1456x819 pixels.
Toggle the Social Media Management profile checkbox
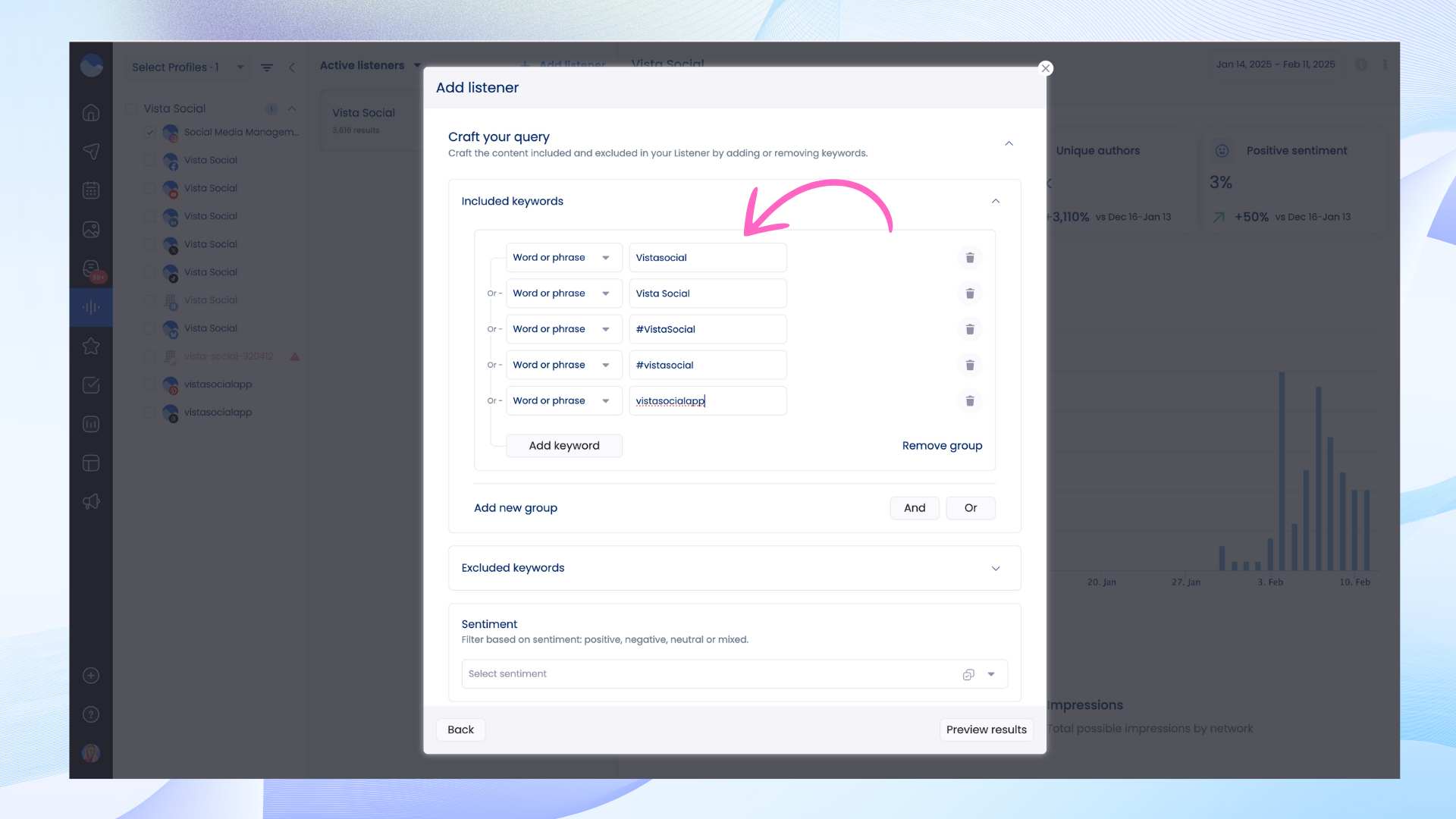tap(149, 133)
